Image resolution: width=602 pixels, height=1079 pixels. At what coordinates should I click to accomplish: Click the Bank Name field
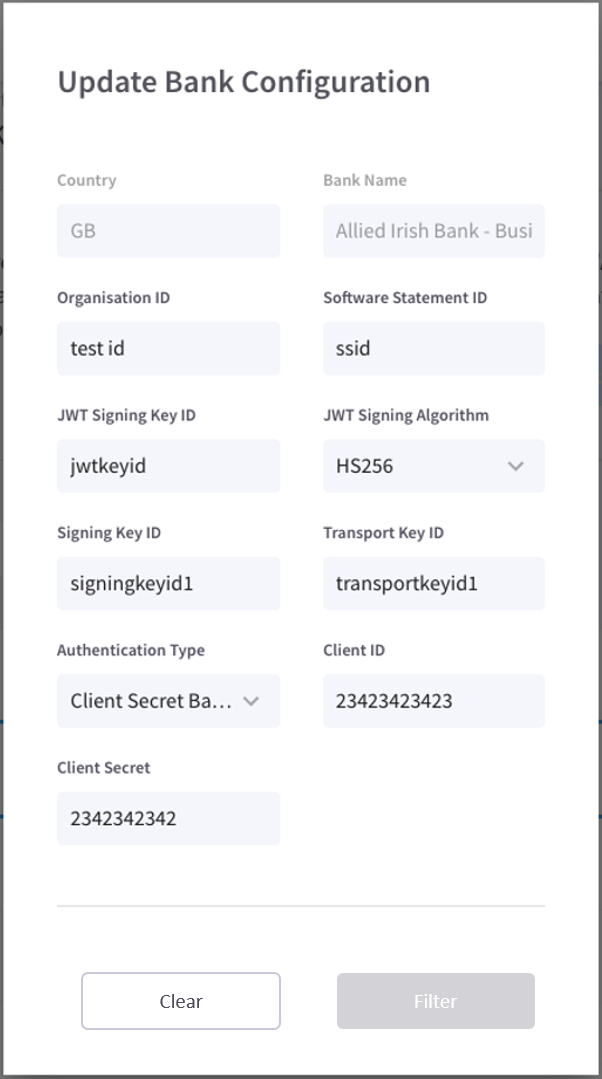[x=433, y=231]
